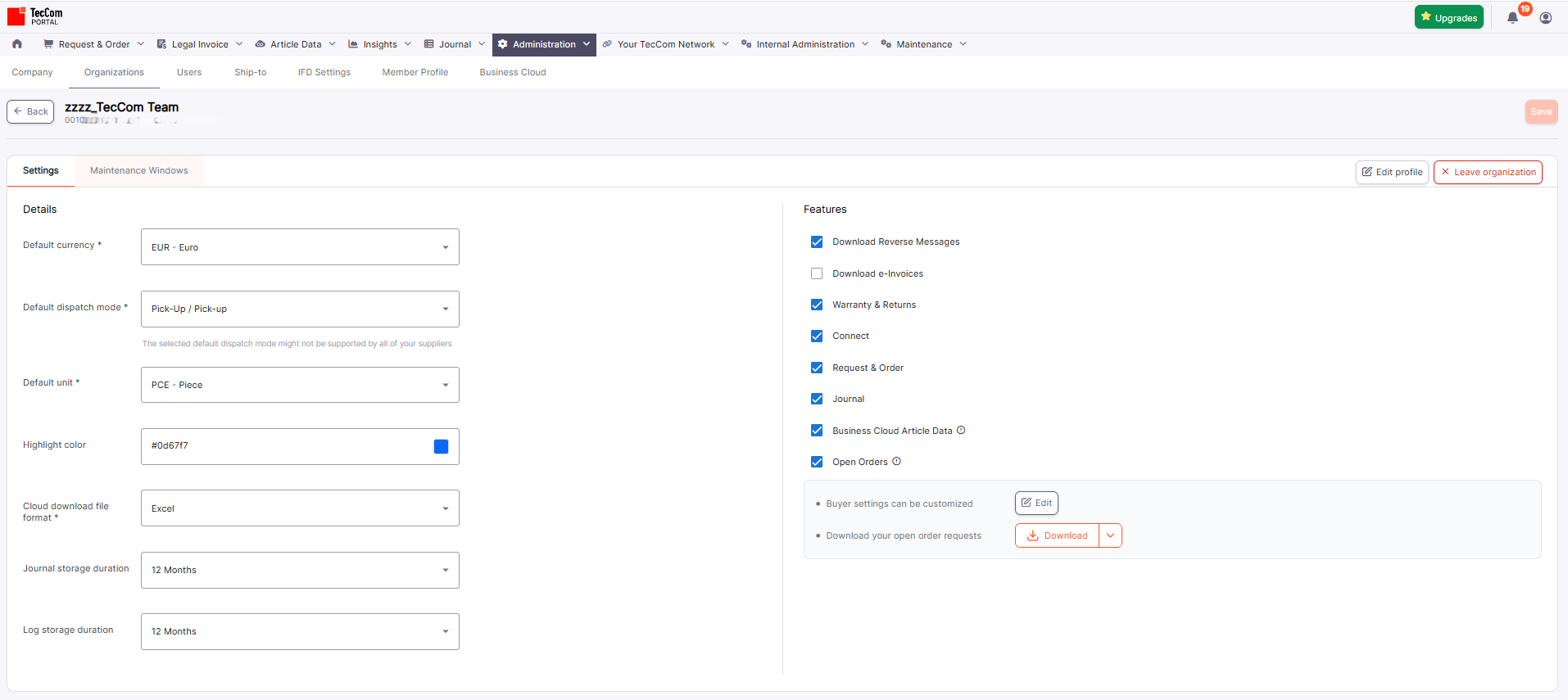Open Journal storage duration dropdown
This screenshot has width=1568, height=700.
[300, 570]
